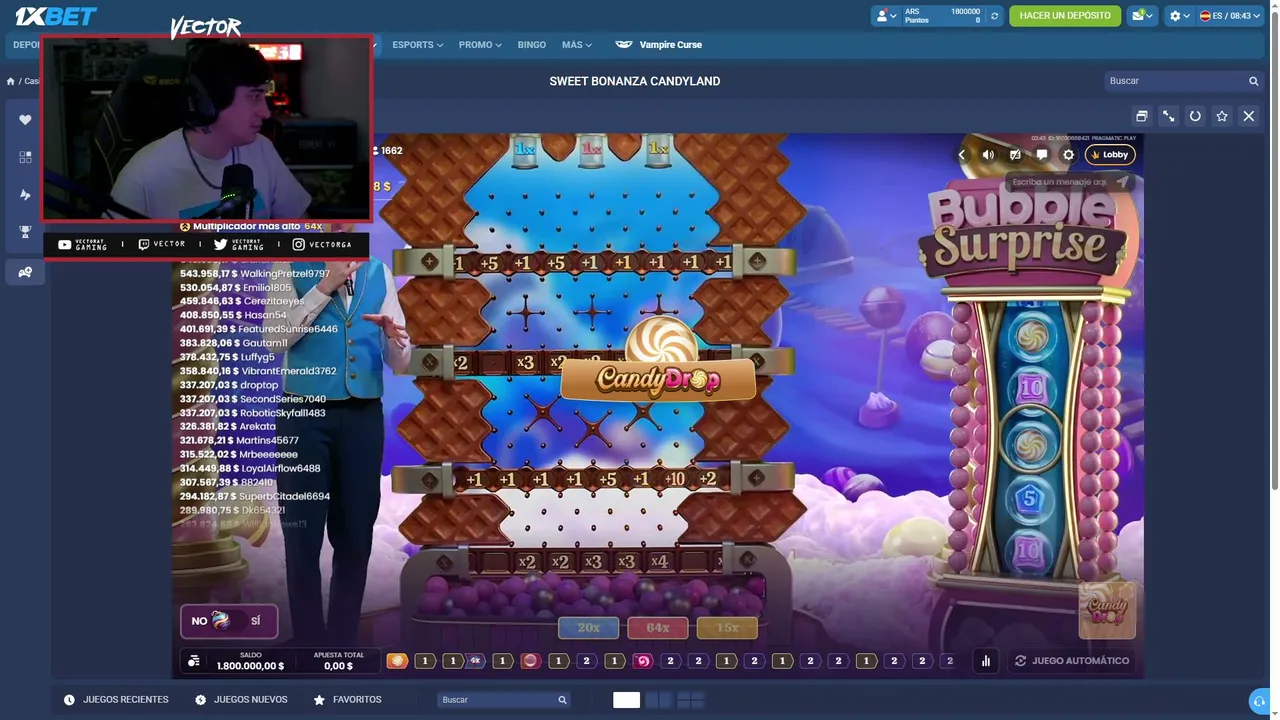This screenshot has width=1280, height=720.
Task: Click WalkingPretzel9797 in the winners list
Action: pos(285,274)
